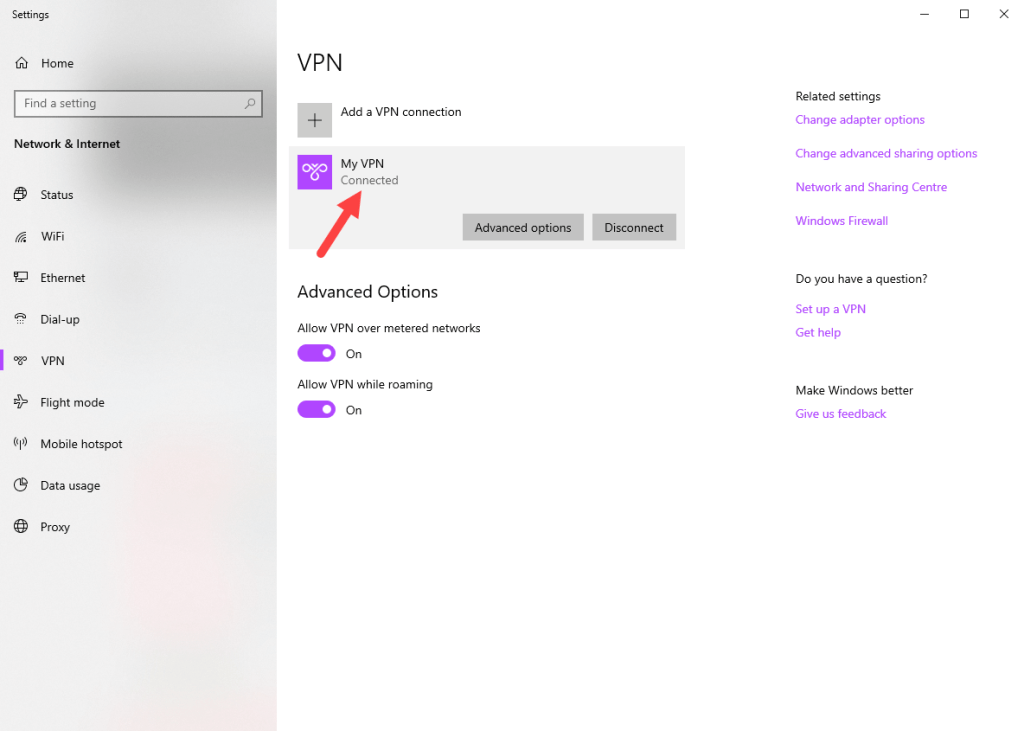
Task: Open Advanced options for My VPN
Action: tap(523, 228)
